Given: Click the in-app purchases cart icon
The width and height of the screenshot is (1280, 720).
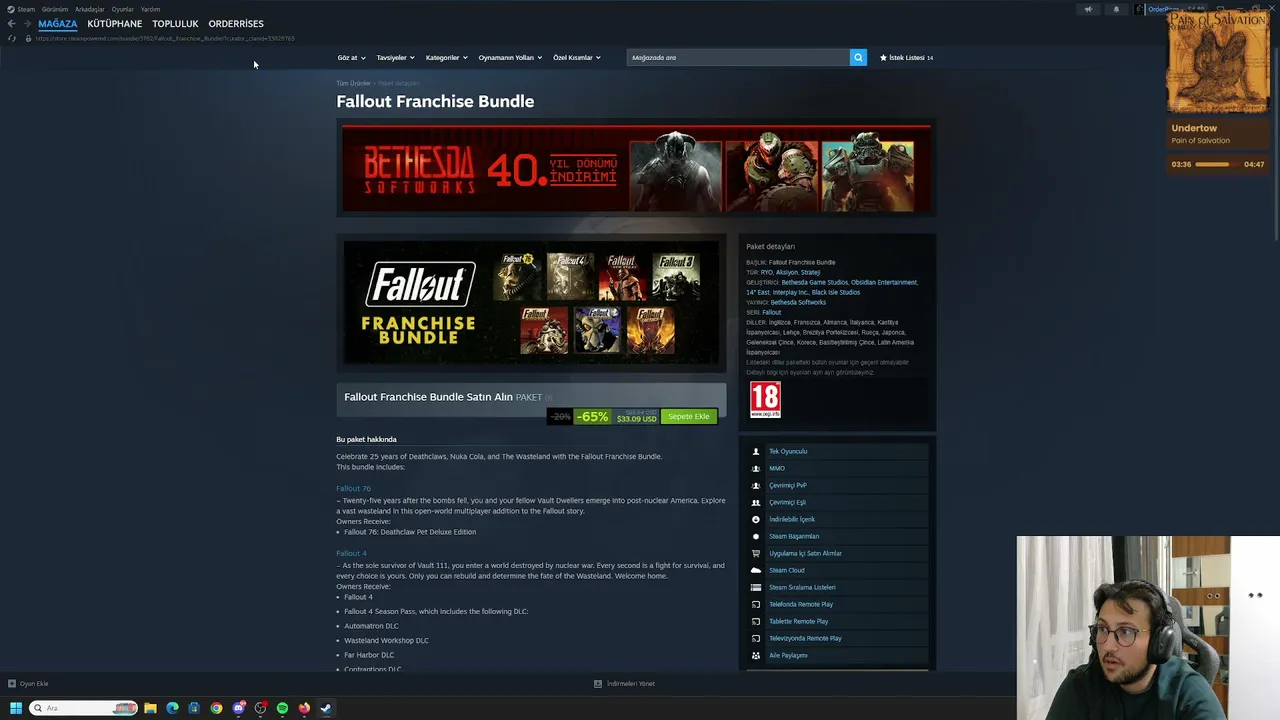Looking at the screenshot, I should (756, 553).
